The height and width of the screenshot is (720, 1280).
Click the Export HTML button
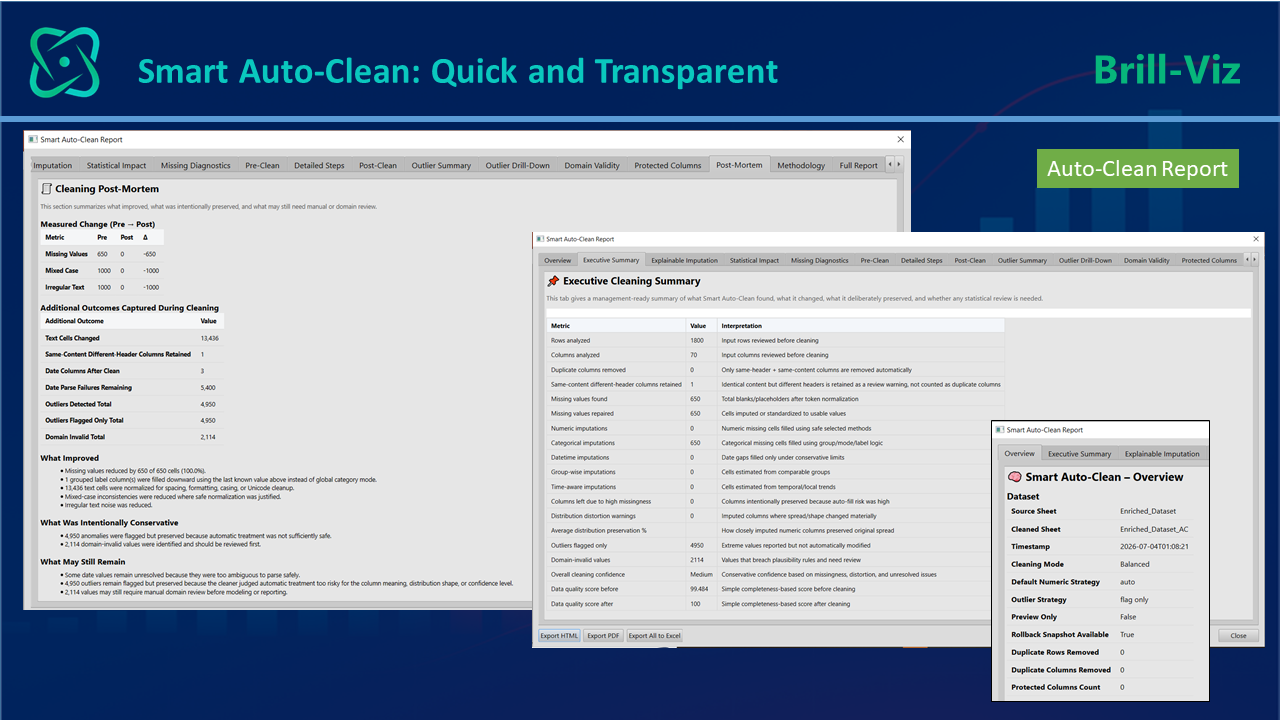pos(559,636)
